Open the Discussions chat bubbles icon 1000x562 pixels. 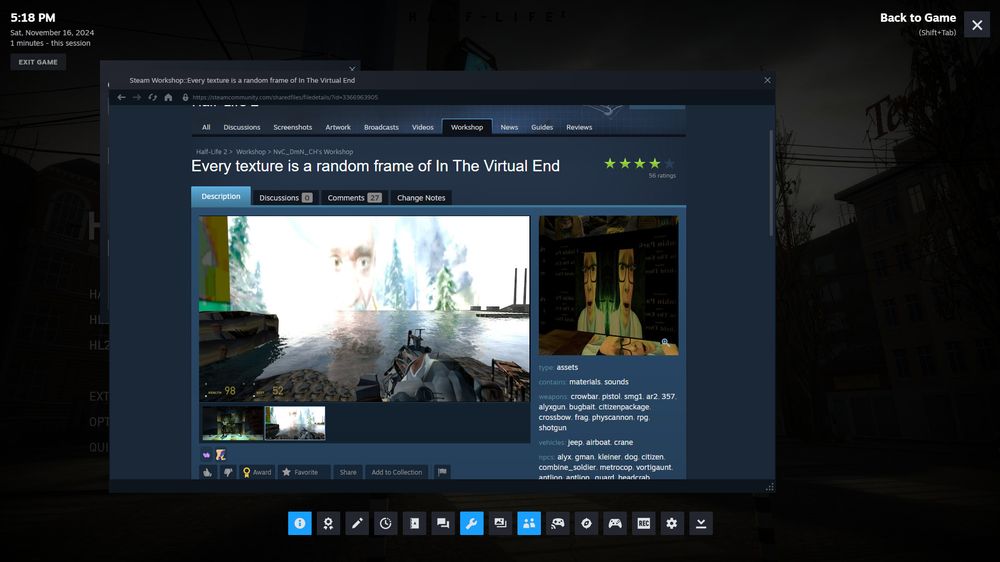443,523
